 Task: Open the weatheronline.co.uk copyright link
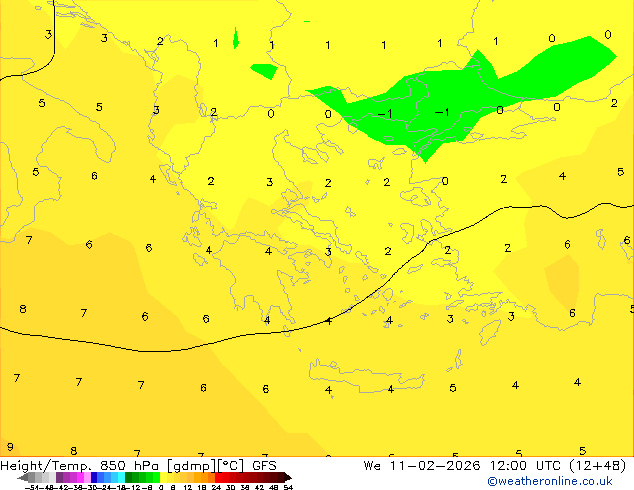point(550,481)
